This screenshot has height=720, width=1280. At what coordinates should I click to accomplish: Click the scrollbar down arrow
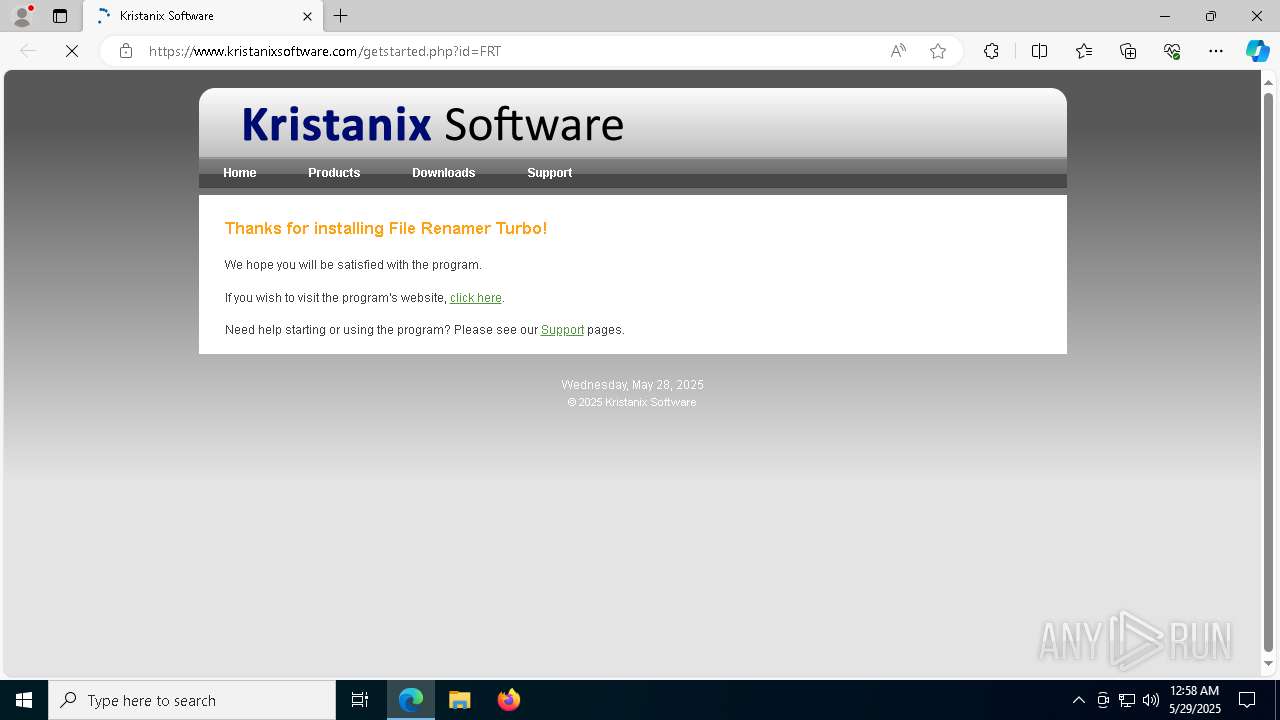pos(1269,663)
